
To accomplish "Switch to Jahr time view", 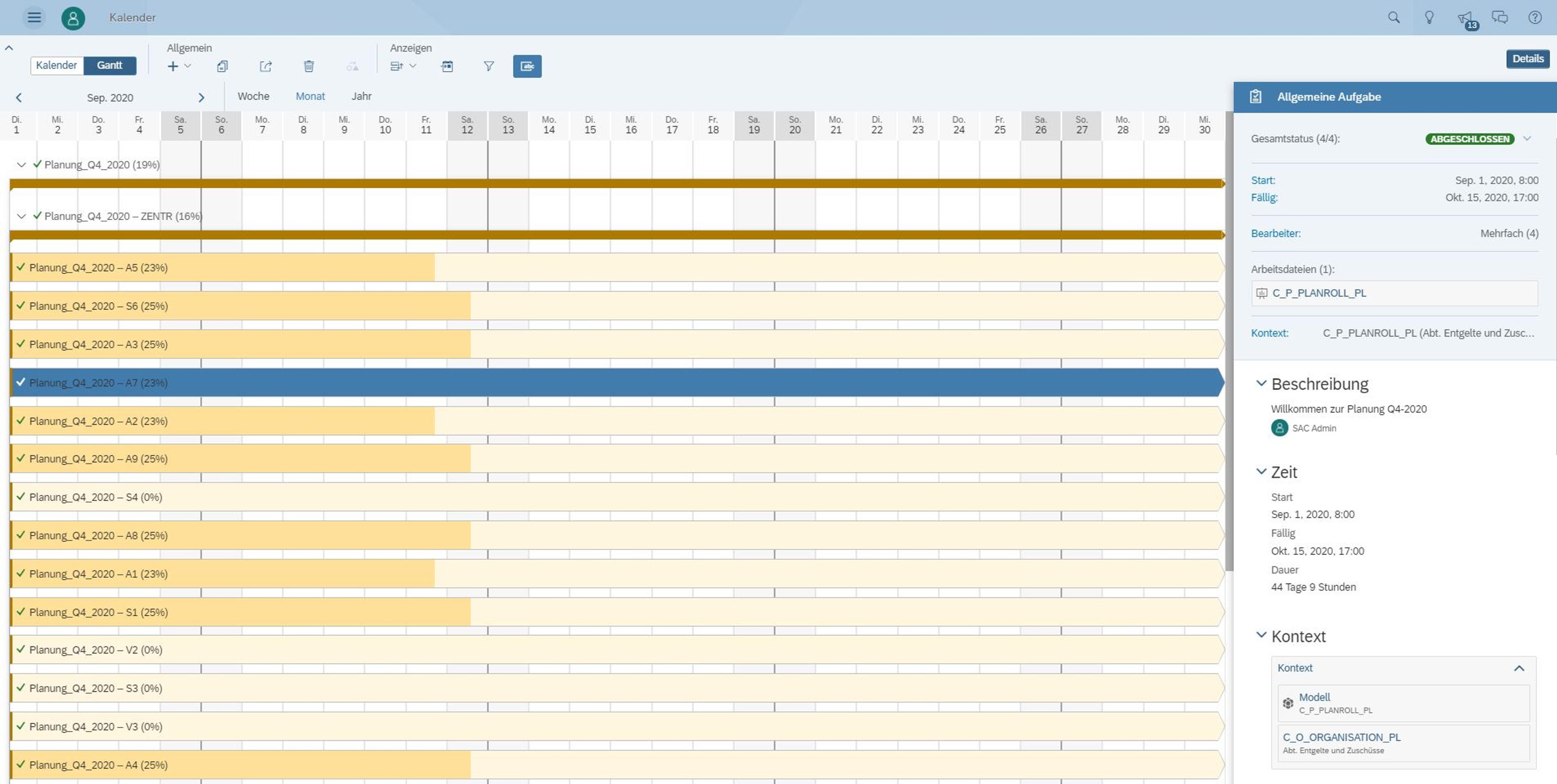I will [x=361, y=96].
